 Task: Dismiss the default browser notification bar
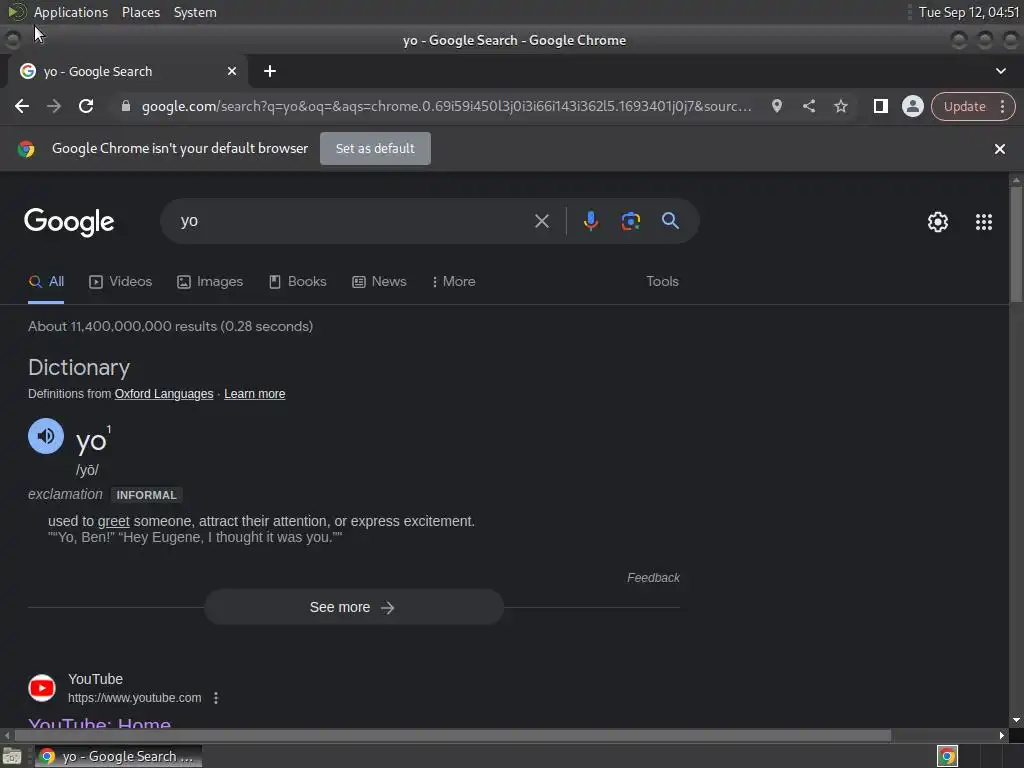(x=999, y=149)
